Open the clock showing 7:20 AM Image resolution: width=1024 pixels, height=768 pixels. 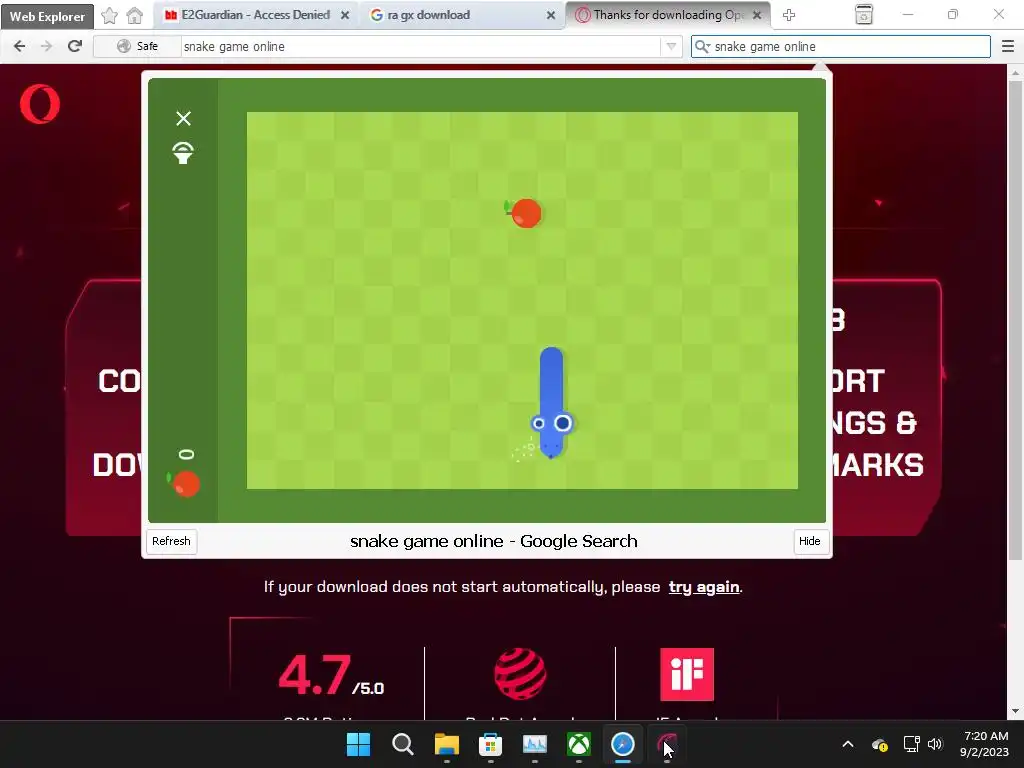pos(984,744)
